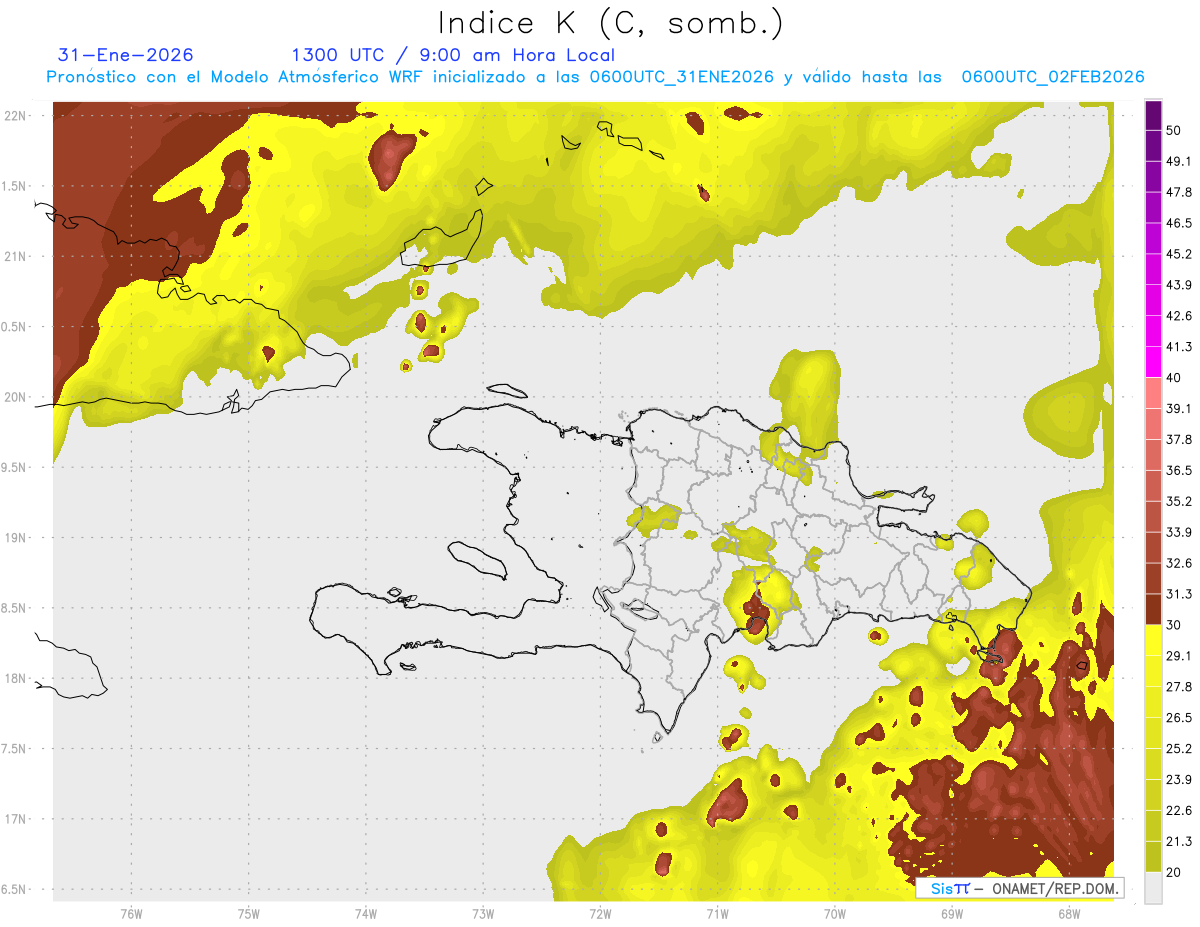Click the colorbar value 23.9
The height and width of the screenshot is (927, 1200).
tap(1179, 780)
